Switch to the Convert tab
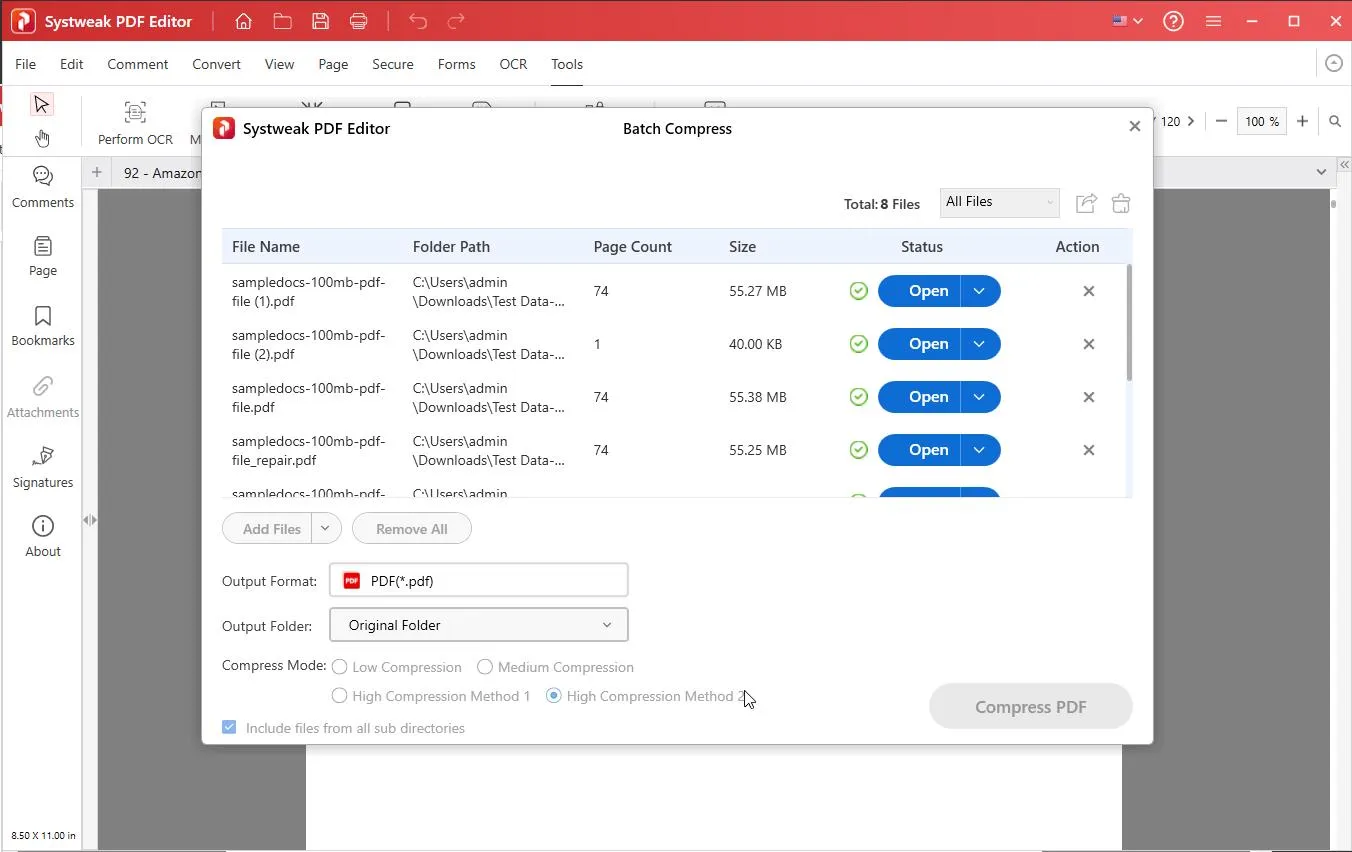 216,64
